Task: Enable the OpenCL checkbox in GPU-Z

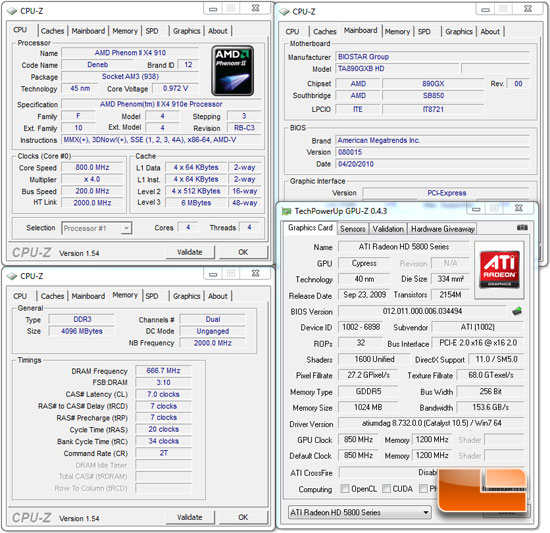Action: tap(345, 488)
